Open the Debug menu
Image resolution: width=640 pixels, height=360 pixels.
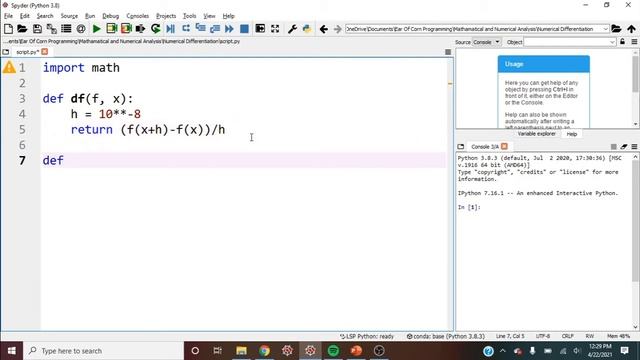coord(110,16)
